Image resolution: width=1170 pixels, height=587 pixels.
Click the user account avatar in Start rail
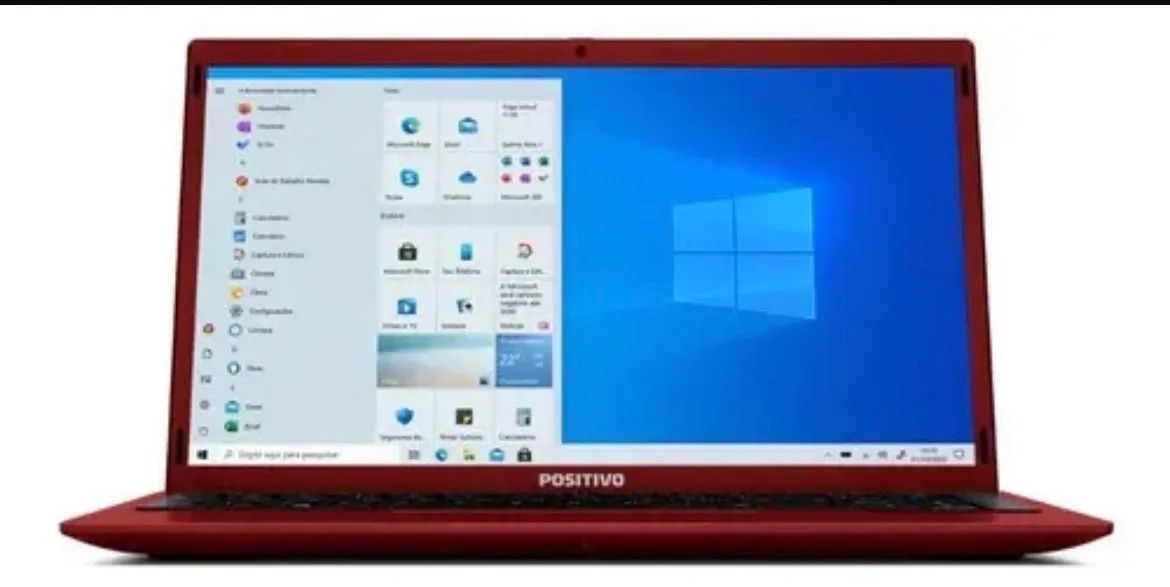208,328
